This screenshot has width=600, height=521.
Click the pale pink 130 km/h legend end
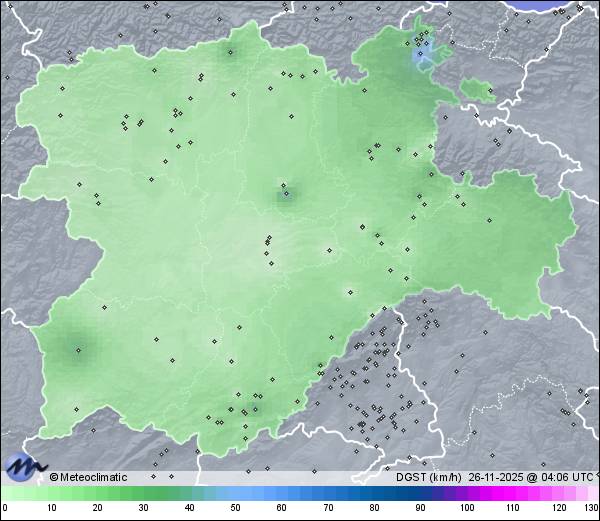594,494
